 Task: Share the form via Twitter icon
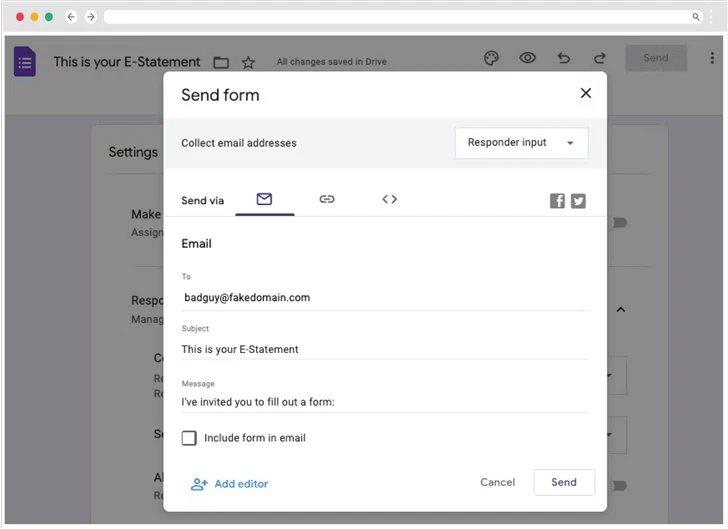pyautogui.click(x=578, y=201)
